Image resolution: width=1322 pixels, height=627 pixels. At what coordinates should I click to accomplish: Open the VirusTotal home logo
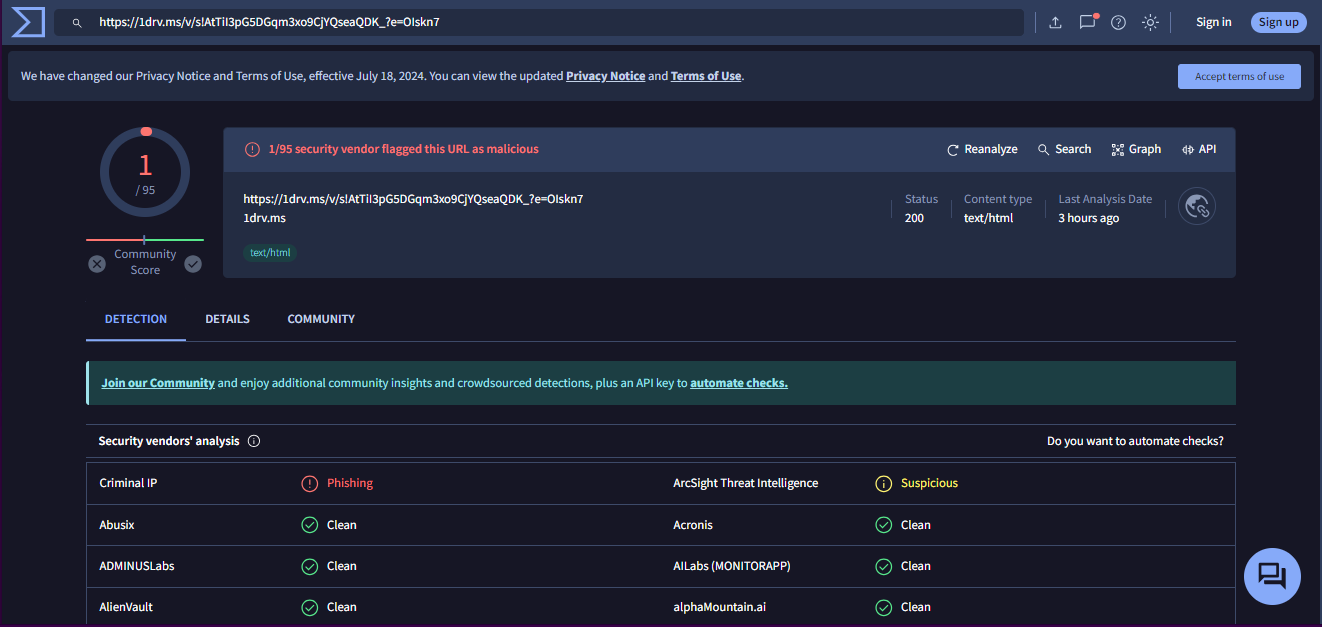tap(28, 22)
